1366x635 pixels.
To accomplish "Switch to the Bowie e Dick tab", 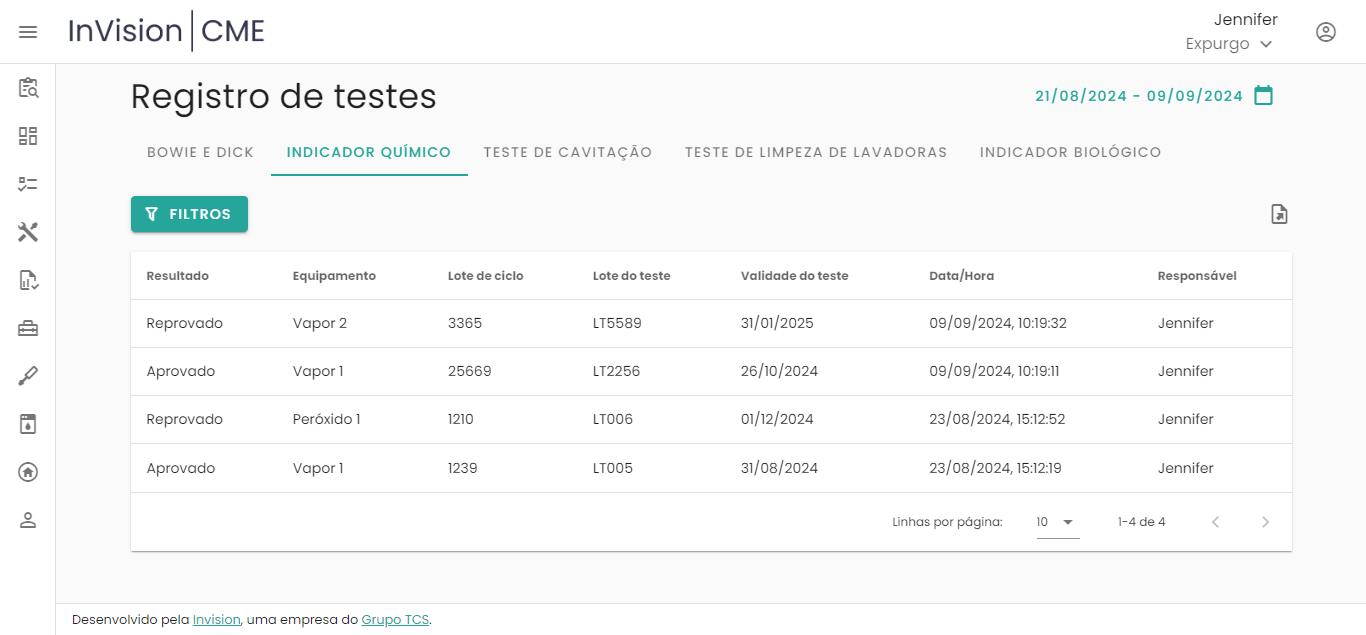I will coord(200,153).
